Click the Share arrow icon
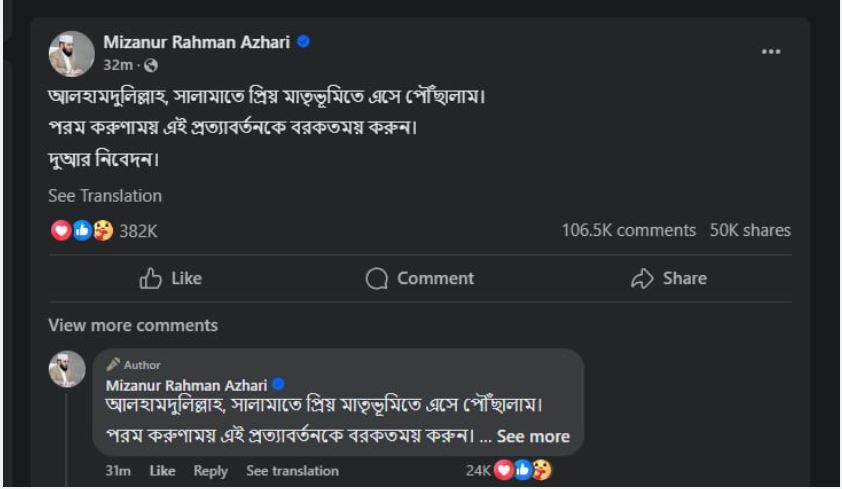This screenshot has width=842, height=489. (x=642, y=278)
